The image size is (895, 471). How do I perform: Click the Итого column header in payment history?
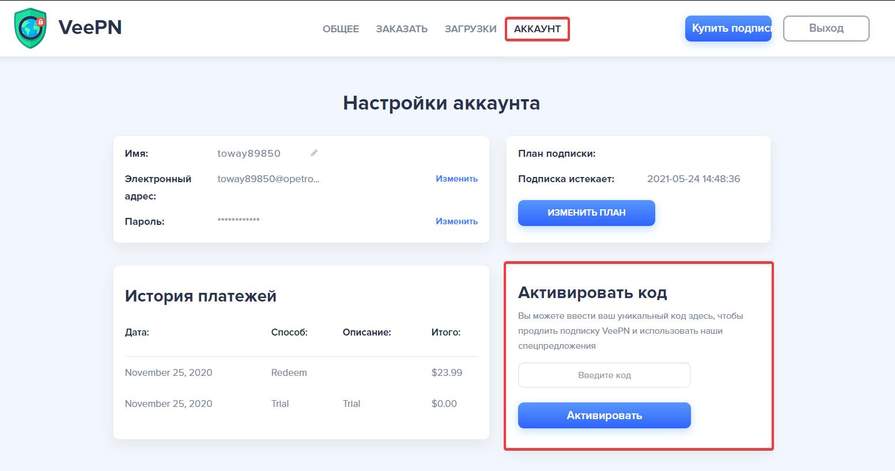[x=446, y=332]
